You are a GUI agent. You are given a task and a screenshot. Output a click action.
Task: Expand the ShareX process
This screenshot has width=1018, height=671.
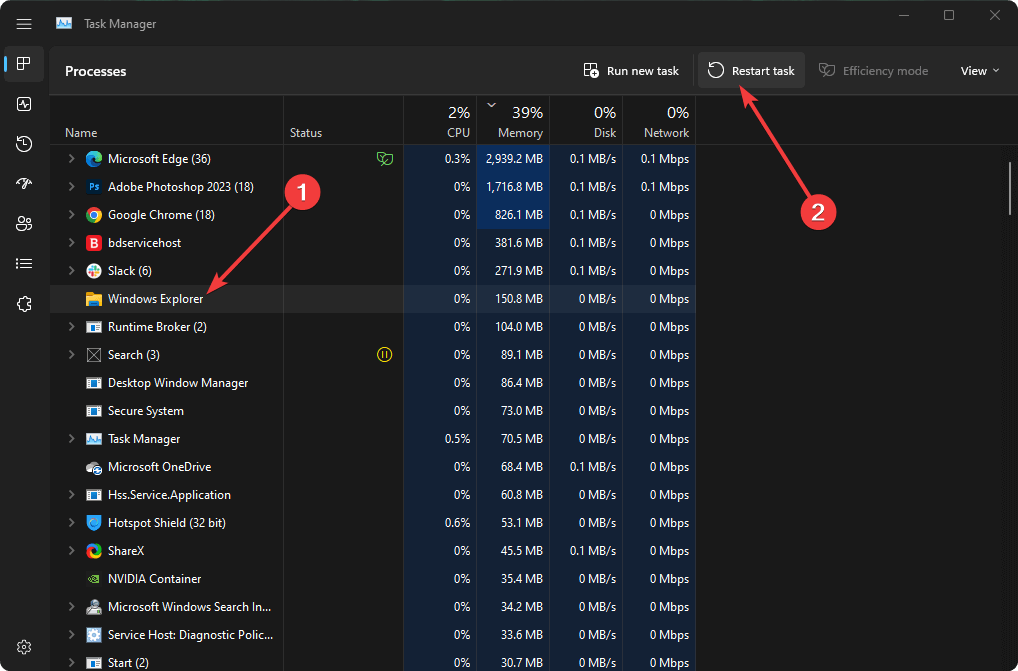(71, 551)
